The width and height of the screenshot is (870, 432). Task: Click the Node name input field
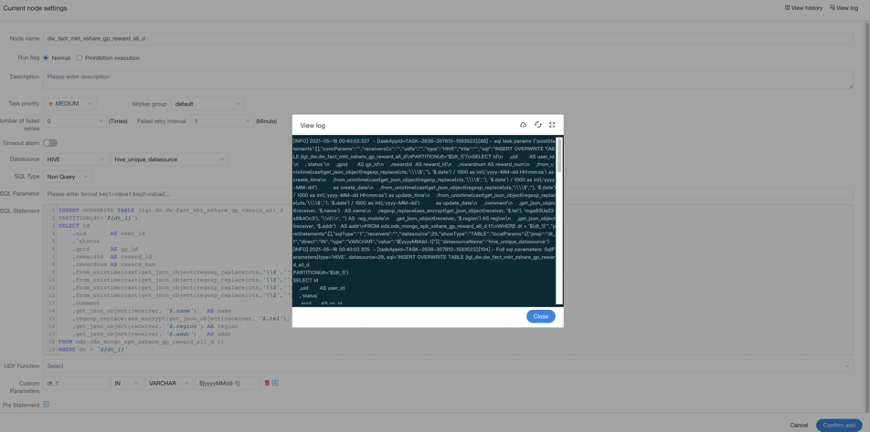point(448,38)
